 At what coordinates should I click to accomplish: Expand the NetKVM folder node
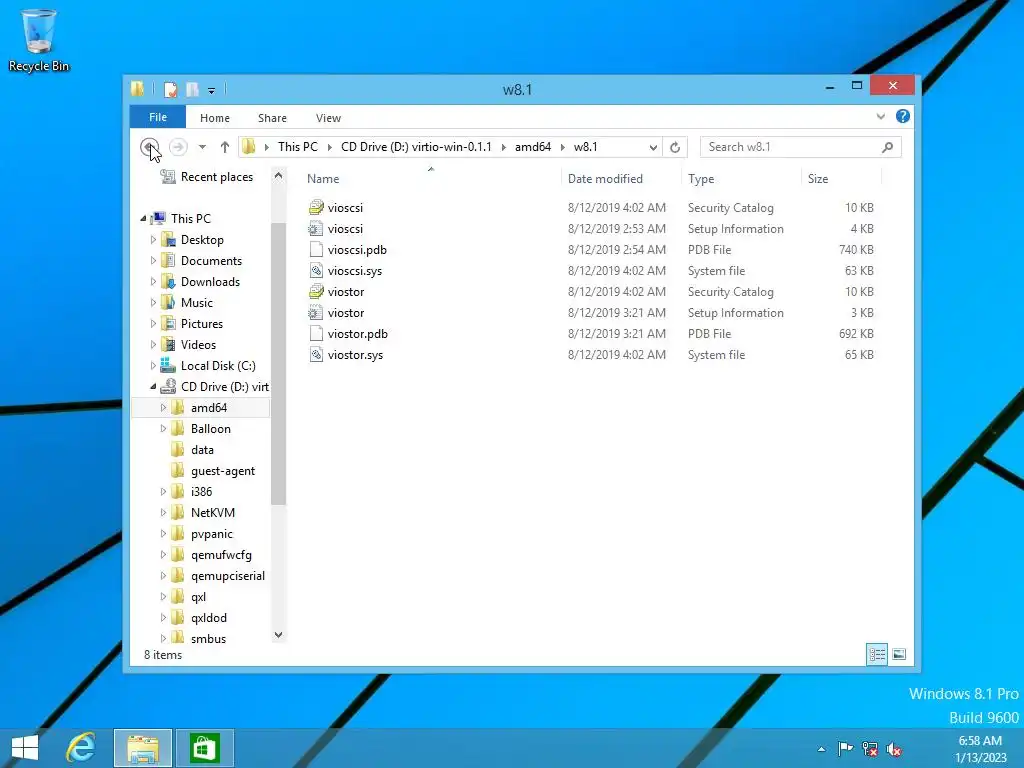click(163, 513)
